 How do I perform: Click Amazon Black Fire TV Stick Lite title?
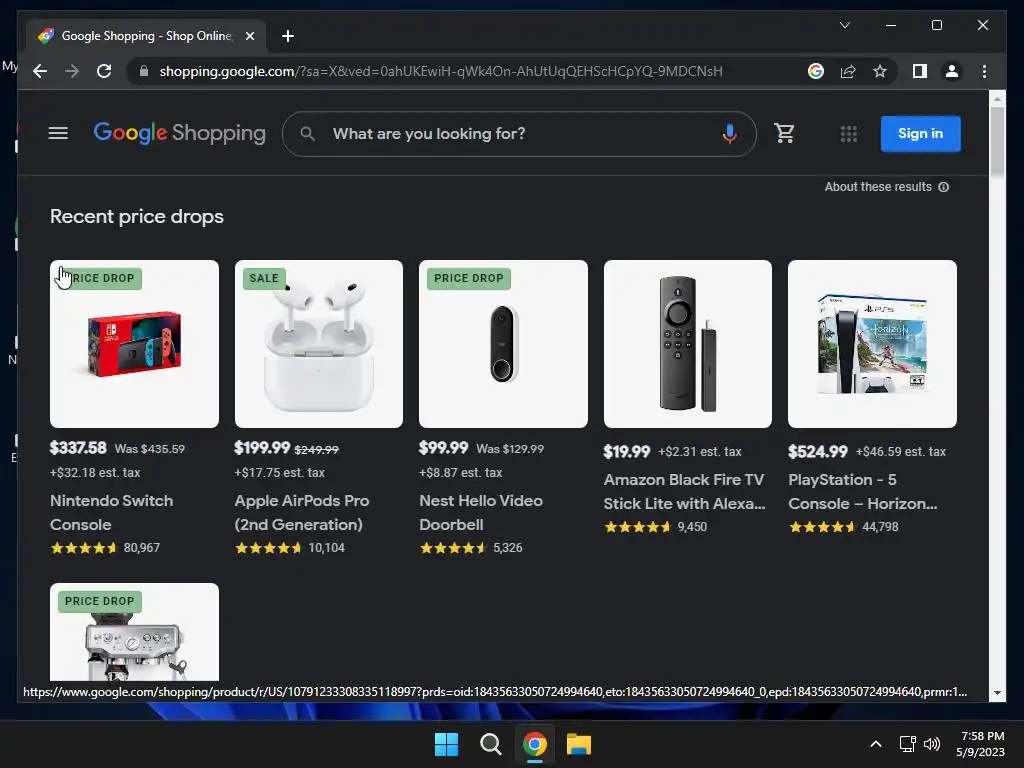(684, 492)
